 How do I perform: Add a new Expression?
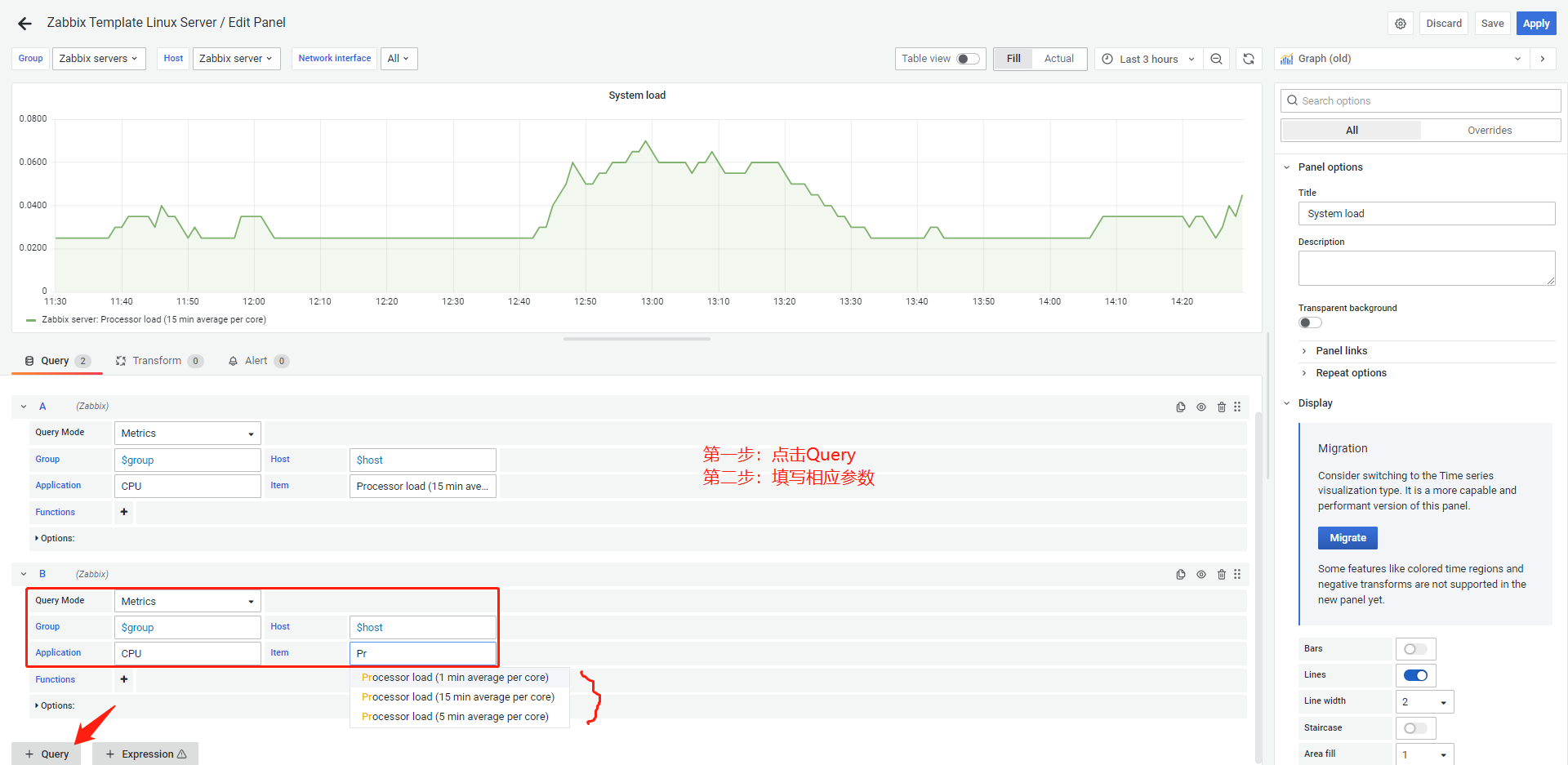[x=145, y=754]
